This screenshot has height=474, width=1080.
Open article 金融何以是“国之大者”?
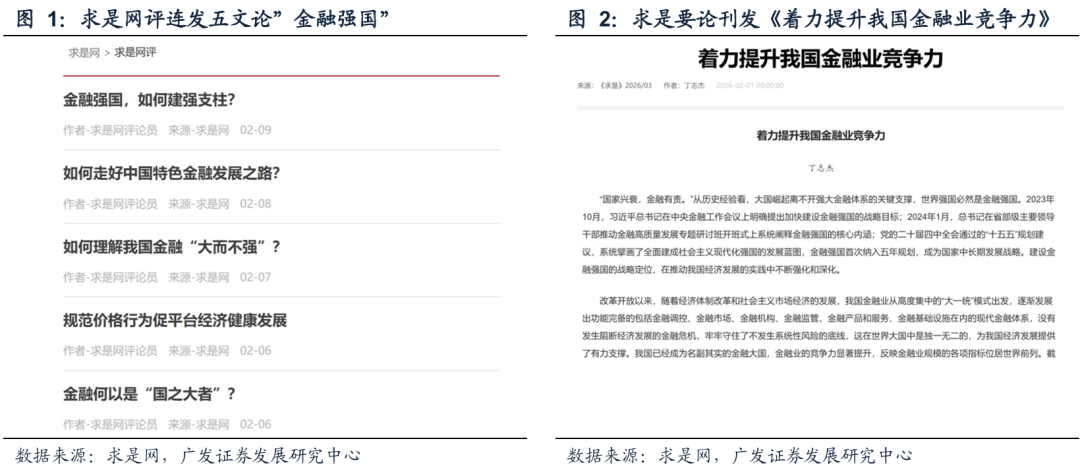[149, 394]
